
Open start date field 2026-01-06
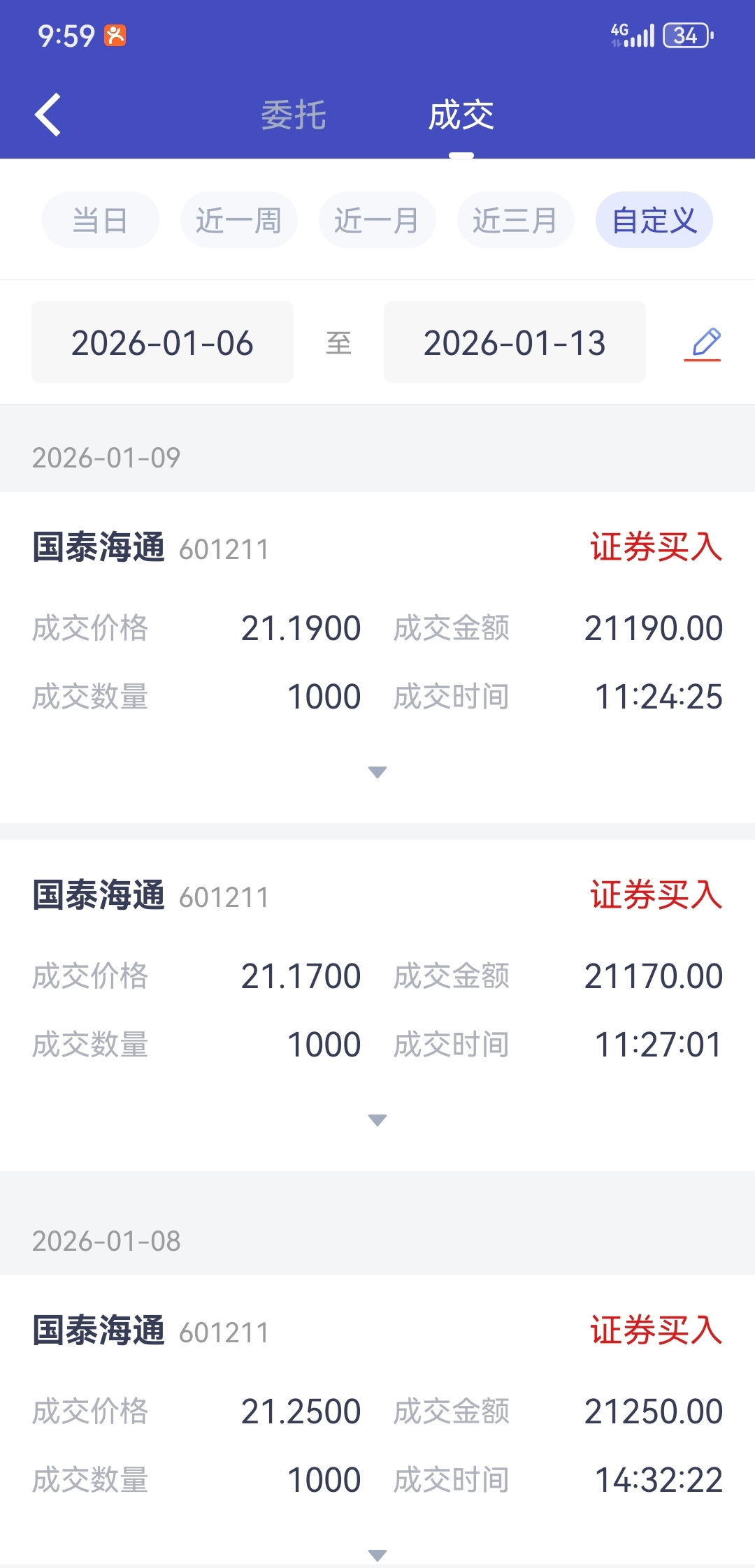click(x=162, y=342)
